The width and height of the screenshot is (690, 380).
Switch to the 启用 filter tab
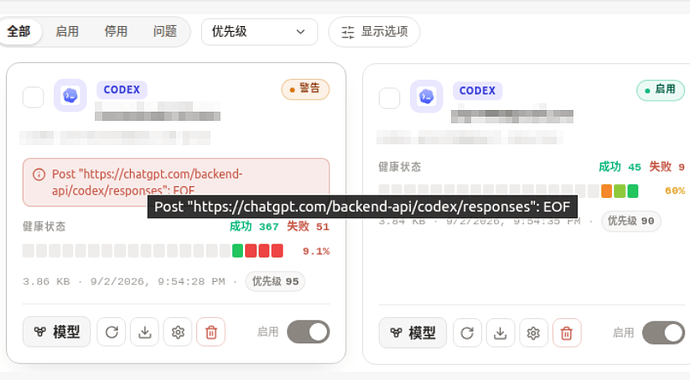67,32
